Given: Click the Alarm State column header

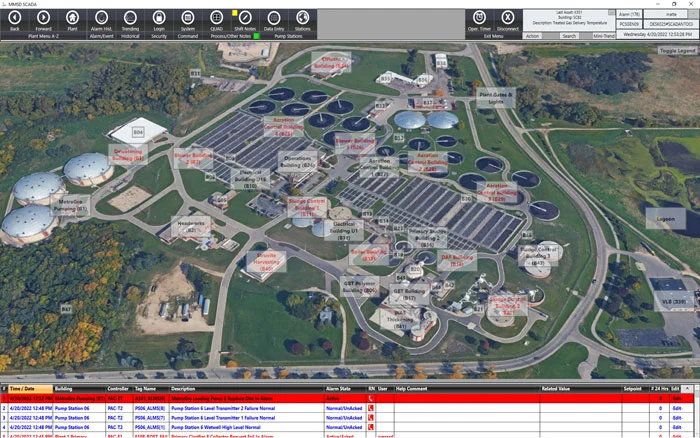Looking at the screenshot, I should click(340, 388).
